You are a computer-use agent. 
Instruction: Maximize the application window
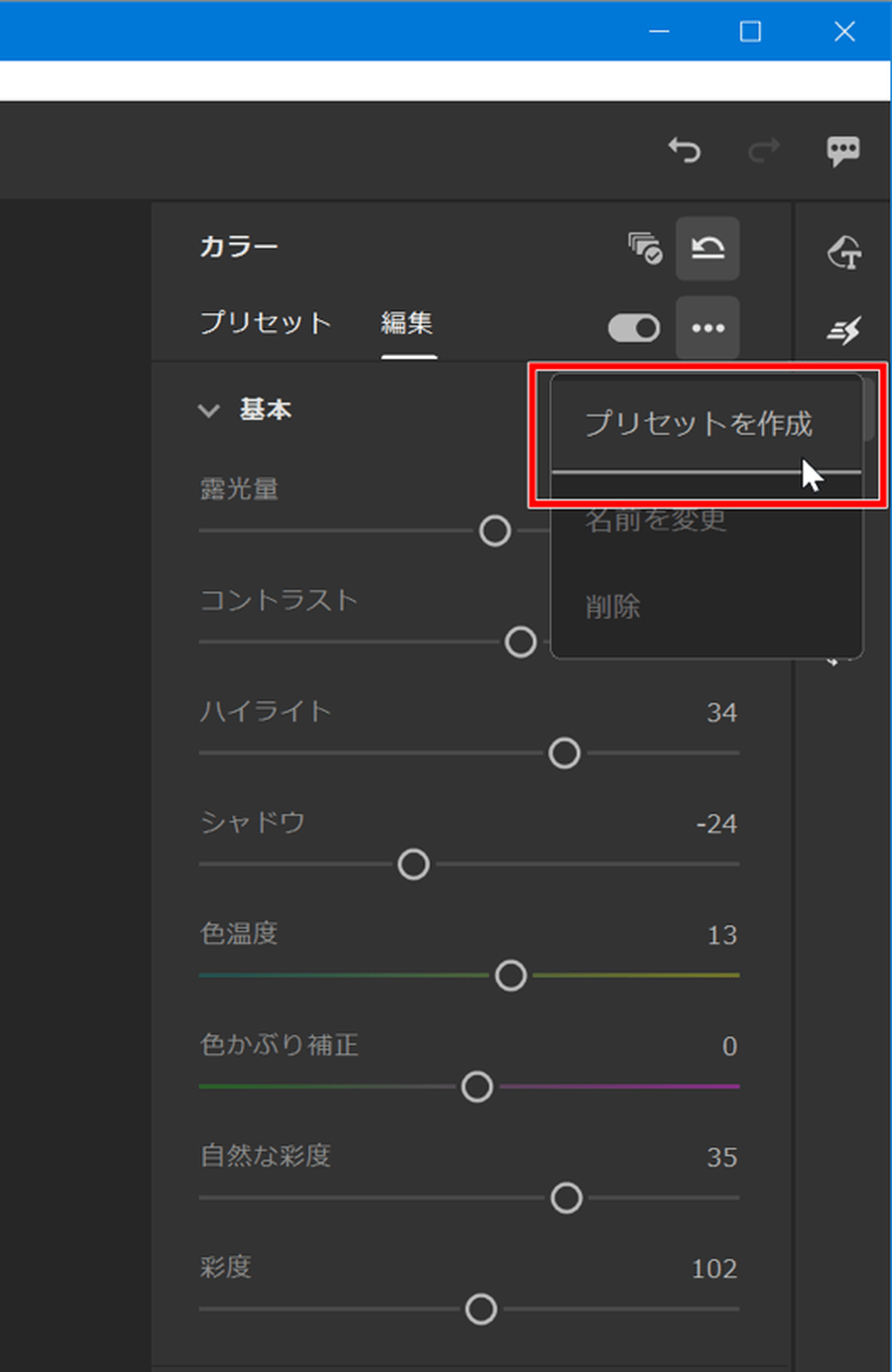pos(751,32)
